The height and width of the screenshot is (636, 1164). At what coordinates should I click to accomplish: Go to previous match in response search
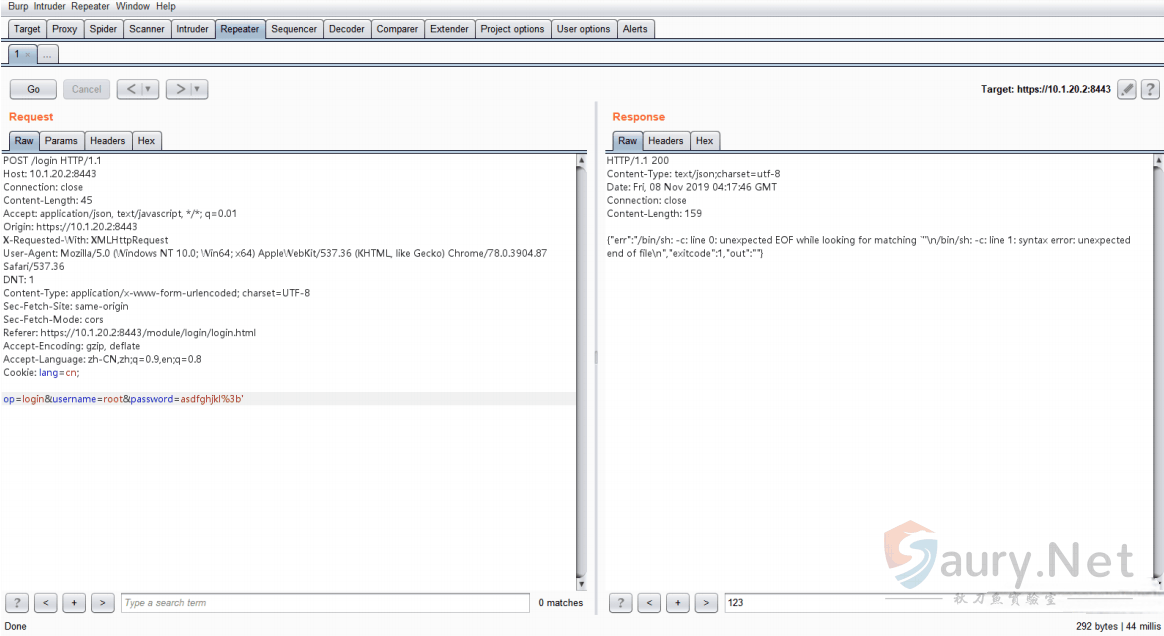pyautogui.click(x=650, y=603)
